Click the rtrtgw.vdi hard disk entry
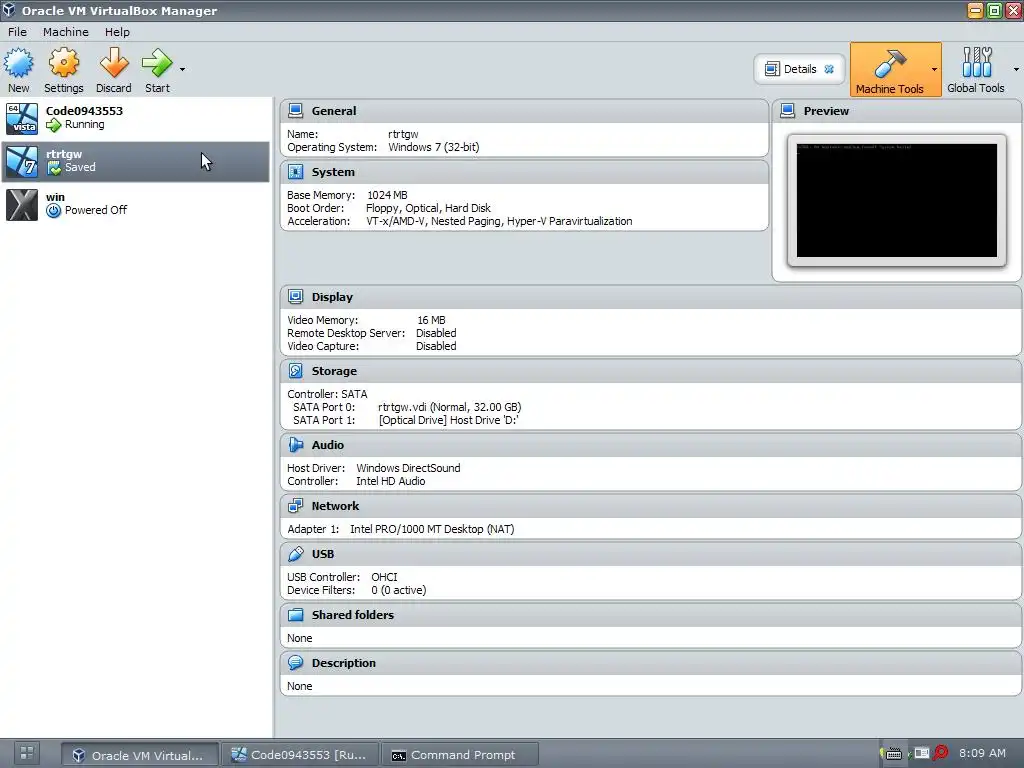The image size is (1024, 768). coord(449,407)
